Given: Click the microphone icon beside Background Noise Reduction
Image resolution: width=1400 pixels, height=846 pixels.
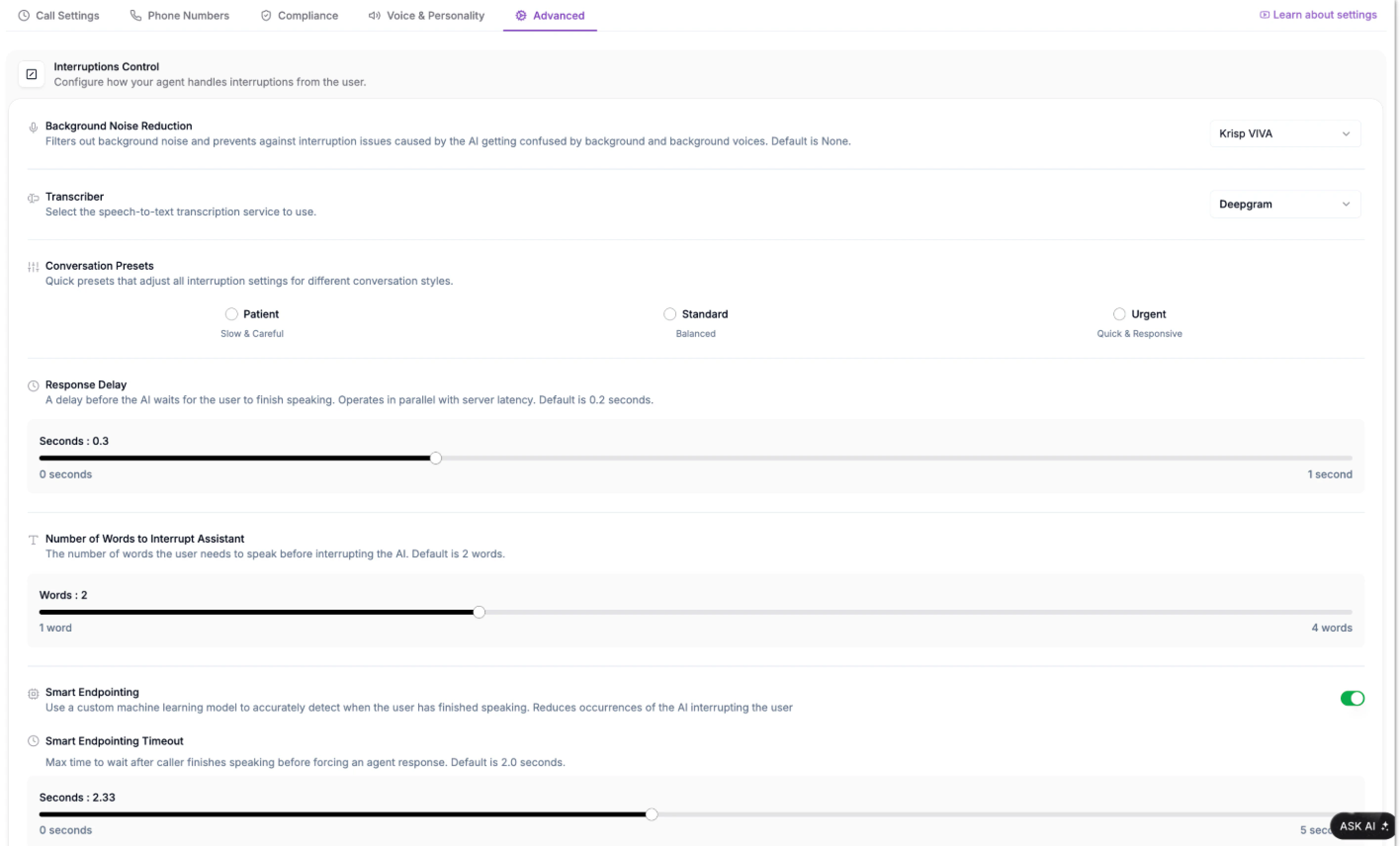Looking at the screenshot, I should click(x=33, y=127).
